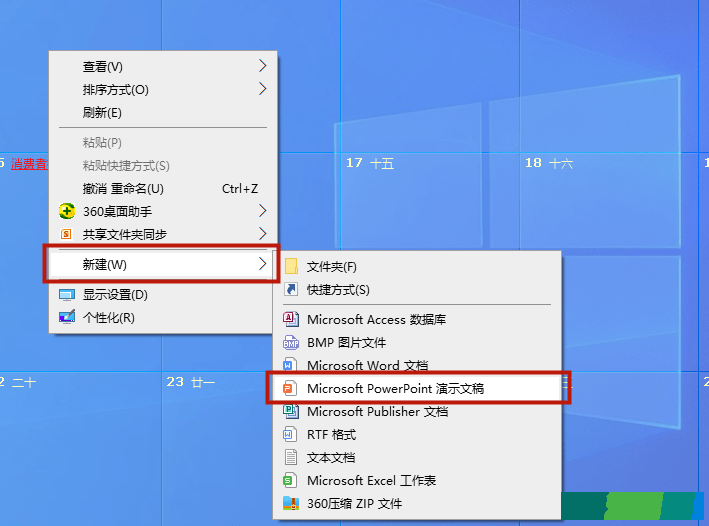
Task: Create new BMP 图片文件
Action: click(x=417, y=342)
